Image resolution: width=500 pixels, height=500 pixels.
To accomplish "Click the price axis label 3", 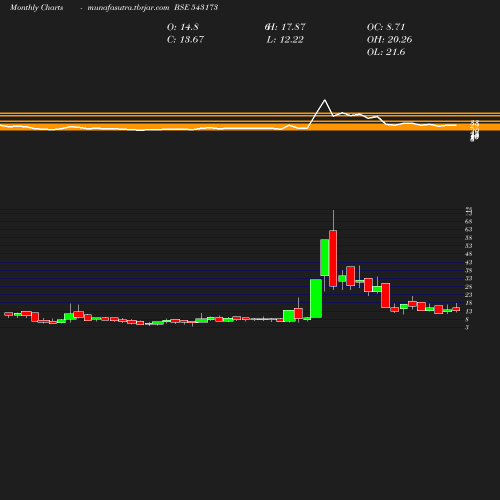I will (467, 327).
